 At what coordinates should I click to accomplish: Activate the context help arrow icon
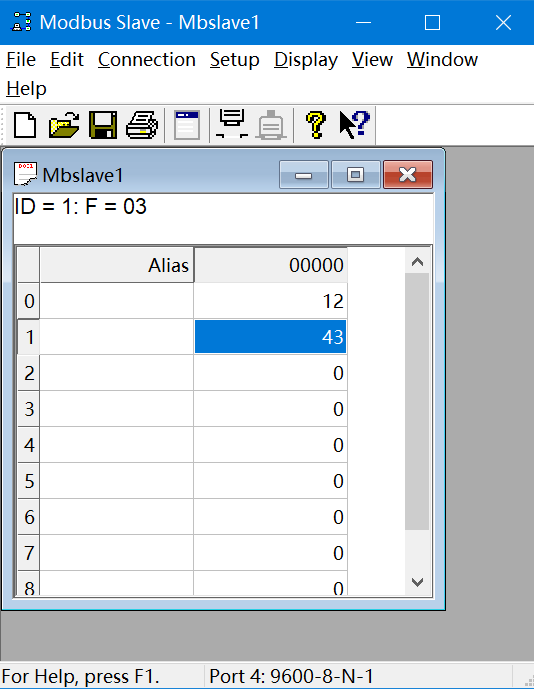355,125
